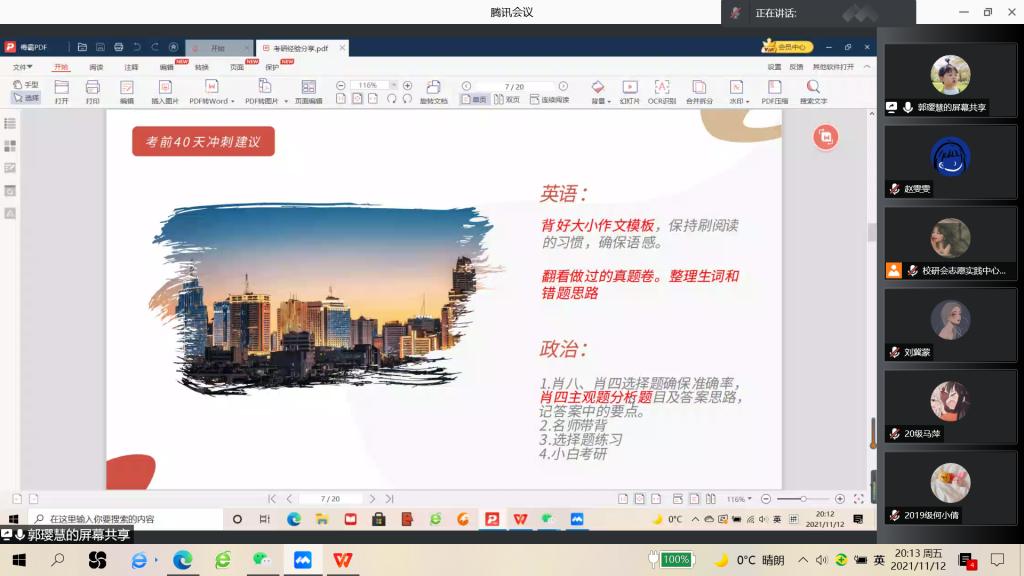Viewport: 1024px width, 576px height.
Task: Switch to 手型 hand tool mode
Action: (26, 85)
